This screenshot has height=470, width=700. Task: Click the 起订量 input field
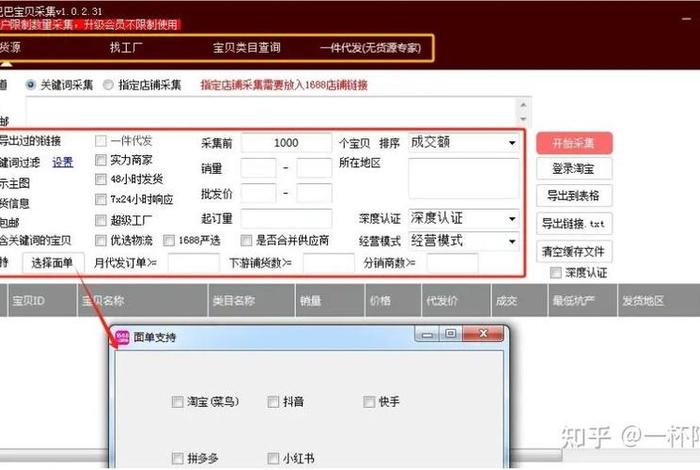pyautogui.click(x=286, y=219)
